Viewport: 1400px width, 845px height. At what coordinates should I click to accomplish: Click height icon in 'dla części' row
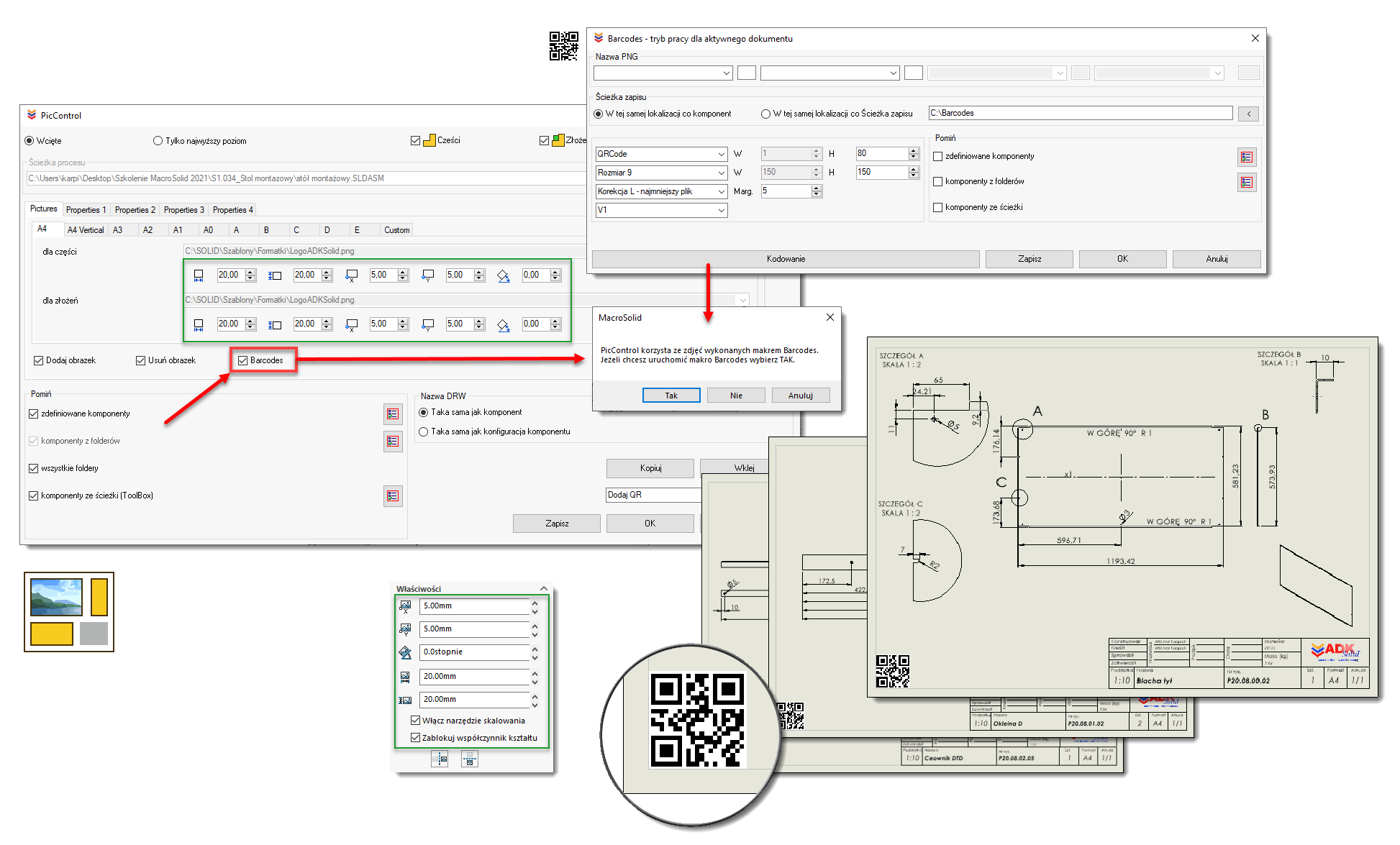coord(275,275)
